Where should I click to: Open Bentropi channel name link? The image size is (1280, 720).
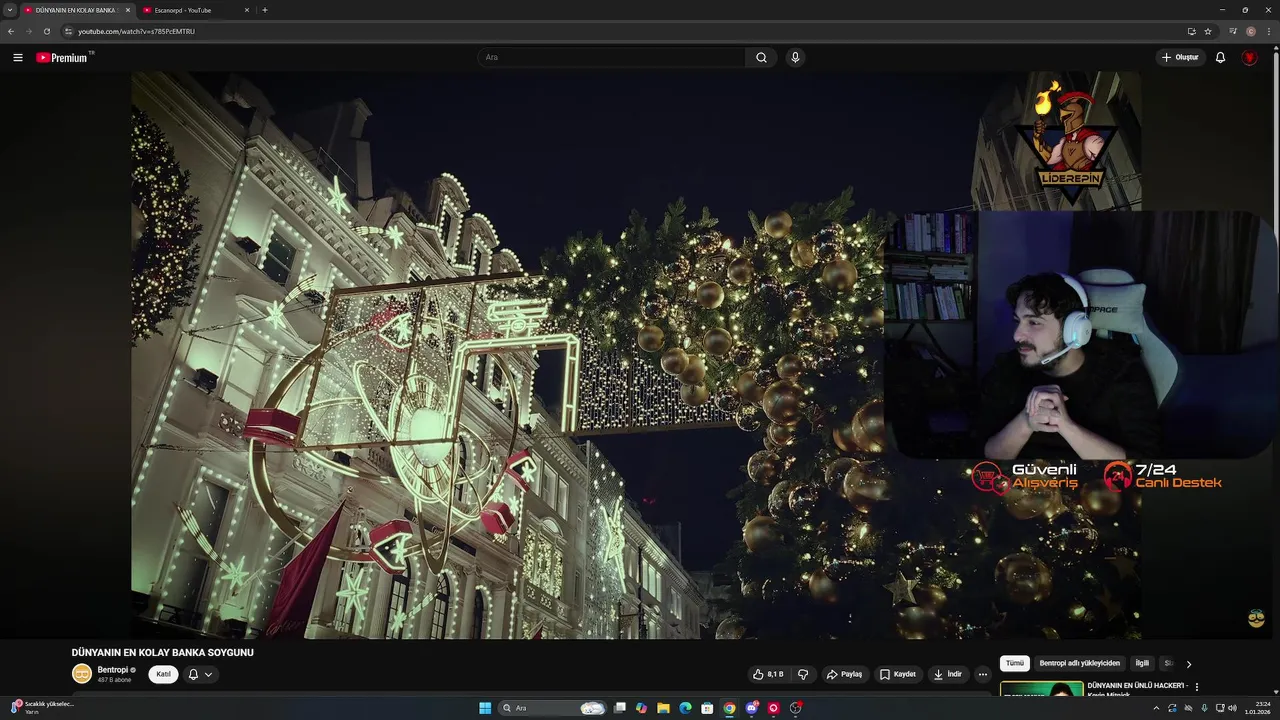[x=113, y=670]
